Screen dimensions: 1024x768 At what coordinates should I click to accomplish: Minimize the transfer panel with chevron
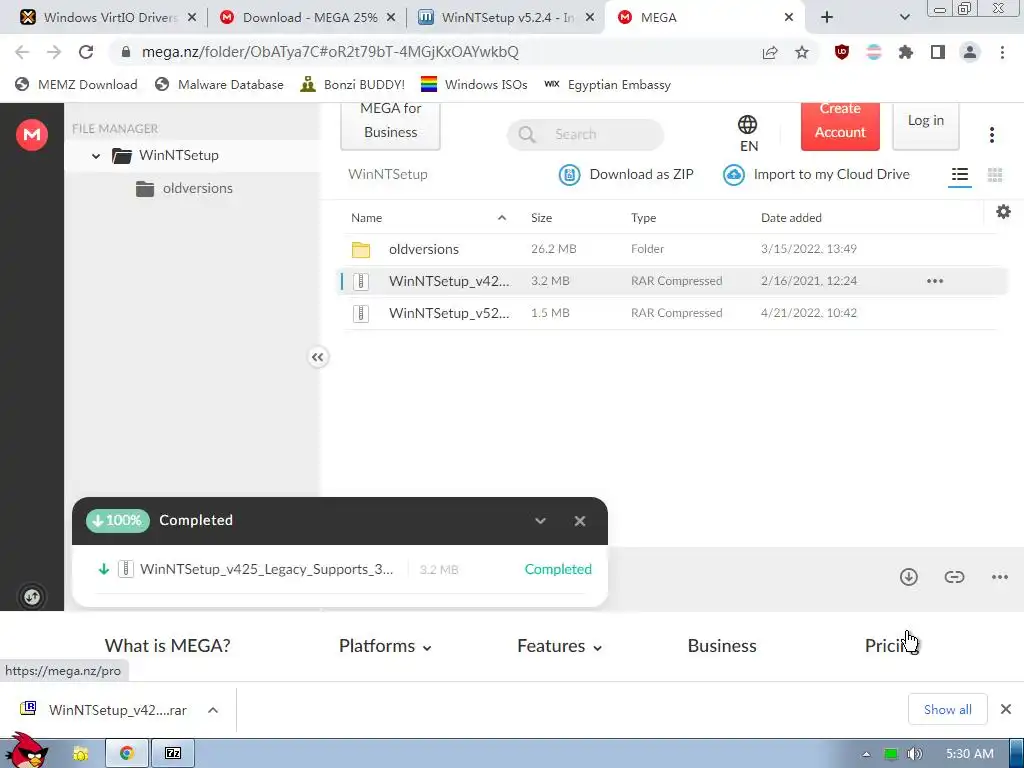(540, 520)
